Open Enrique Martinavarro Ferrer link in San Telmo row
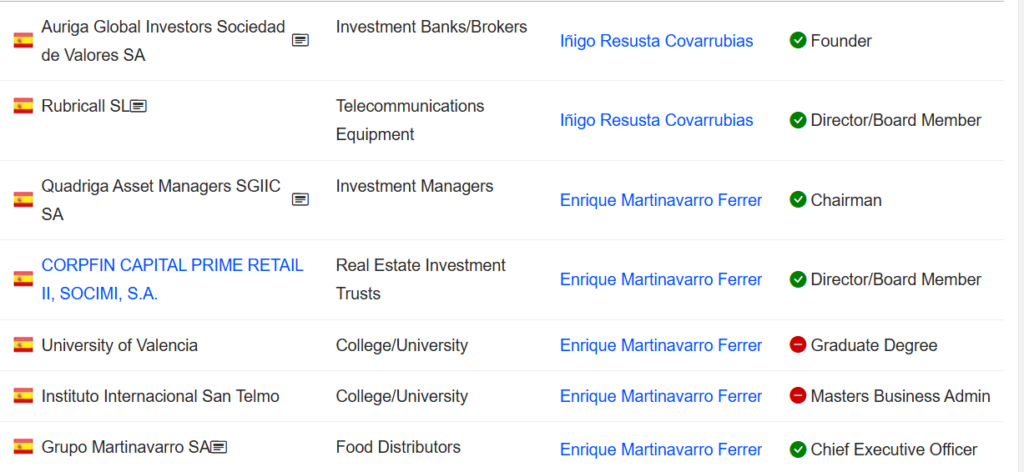Image resolution: width=1024 pixels, height=472 pixels. coord(661,396)
